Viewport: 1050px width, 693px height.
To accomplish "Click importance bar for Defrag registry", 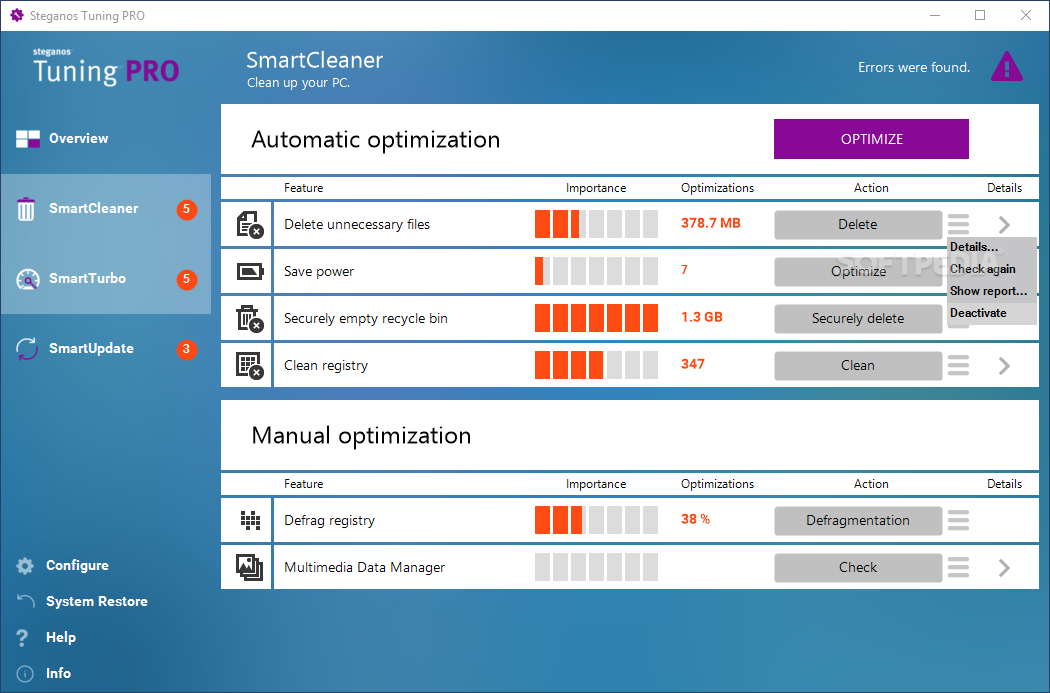I will click(596, 520).
